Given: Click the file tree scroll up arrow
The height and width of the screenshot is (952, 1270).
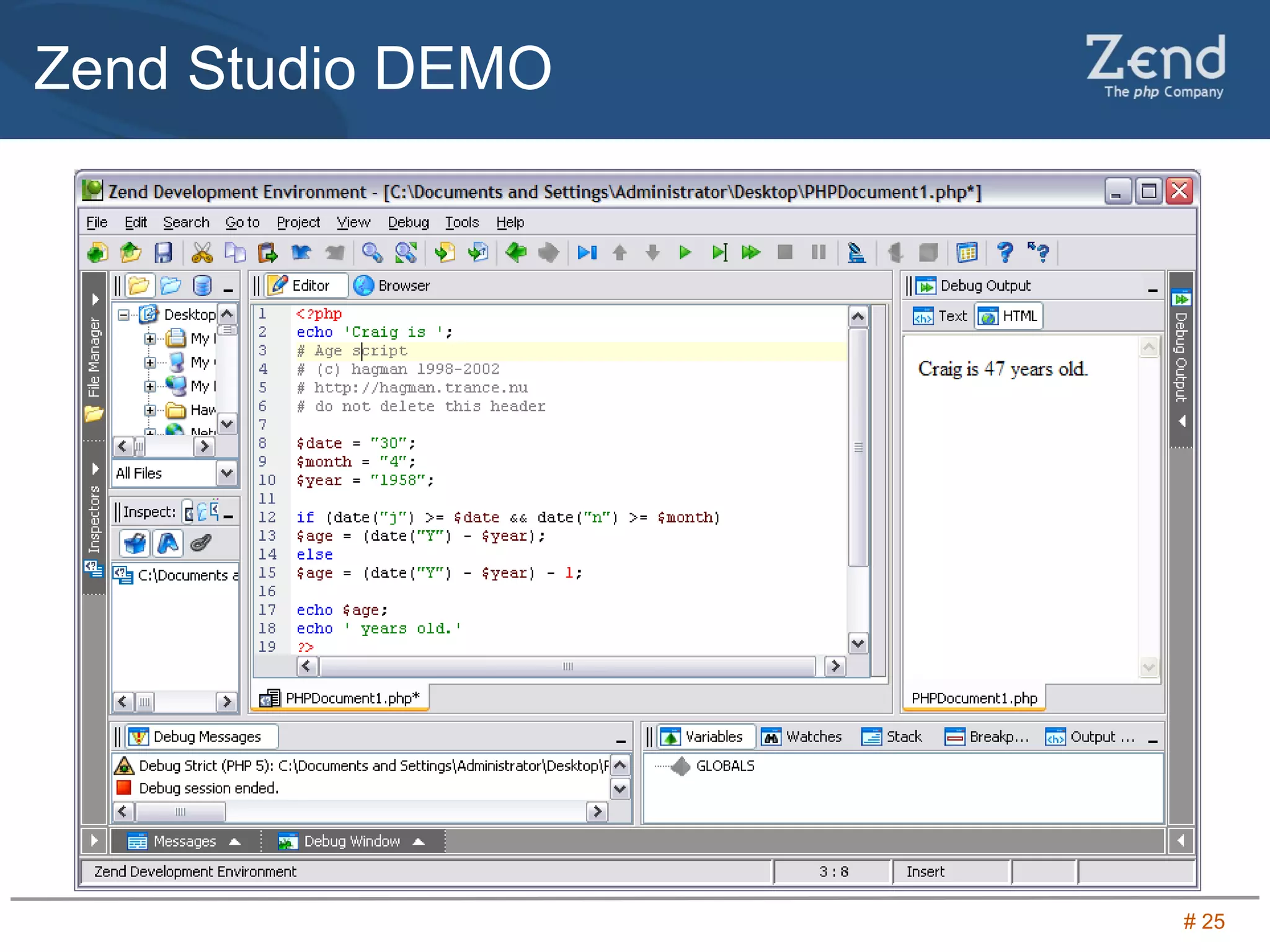Looking at the screenshot, I should 228,314.
